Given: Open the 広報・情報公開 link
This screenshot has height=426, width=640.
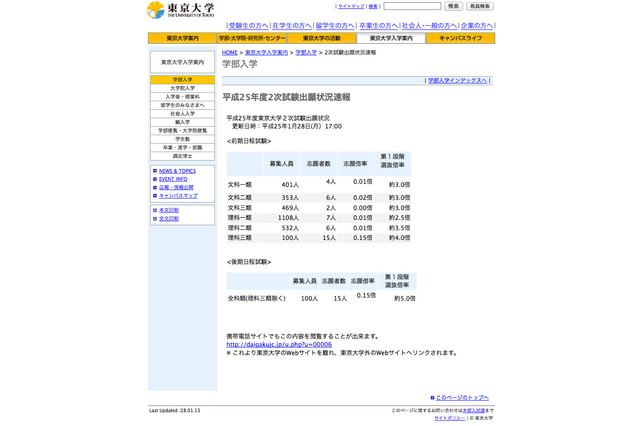Looking at the screenshot, I should [x=176, y=187].
